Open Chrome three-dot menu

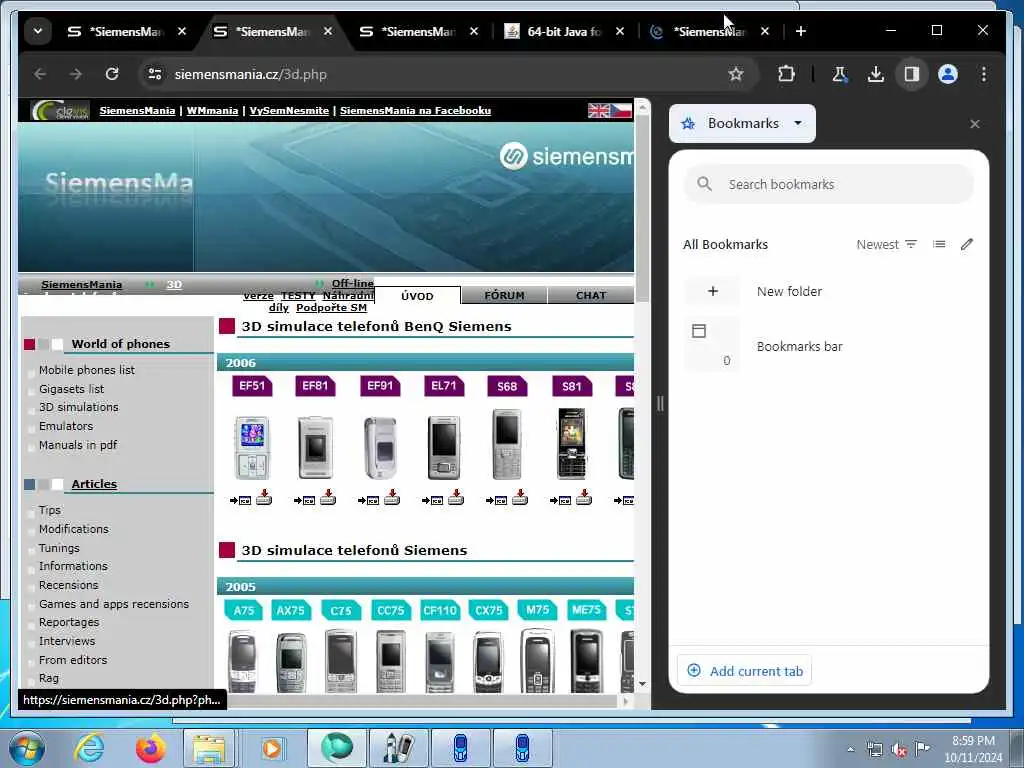pyautogui.click(x=984, y=74)
